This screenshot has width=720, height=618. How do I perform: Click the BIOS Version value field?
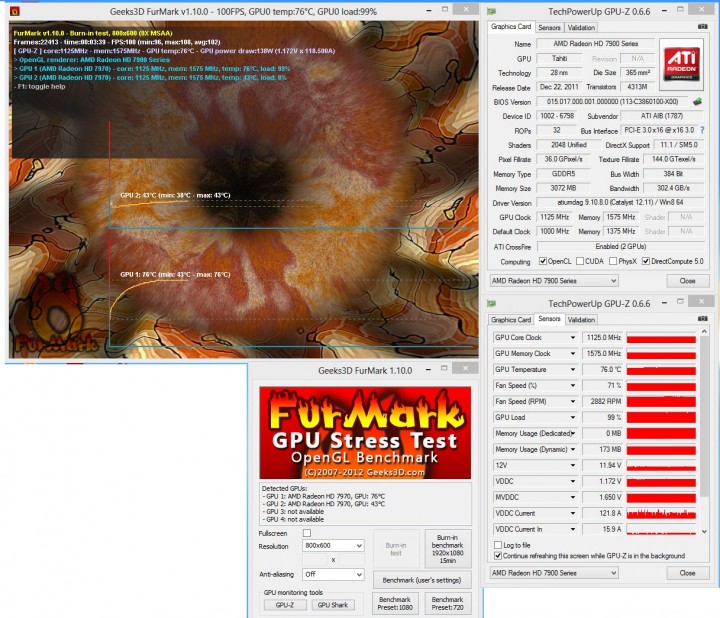pos(613,101)
